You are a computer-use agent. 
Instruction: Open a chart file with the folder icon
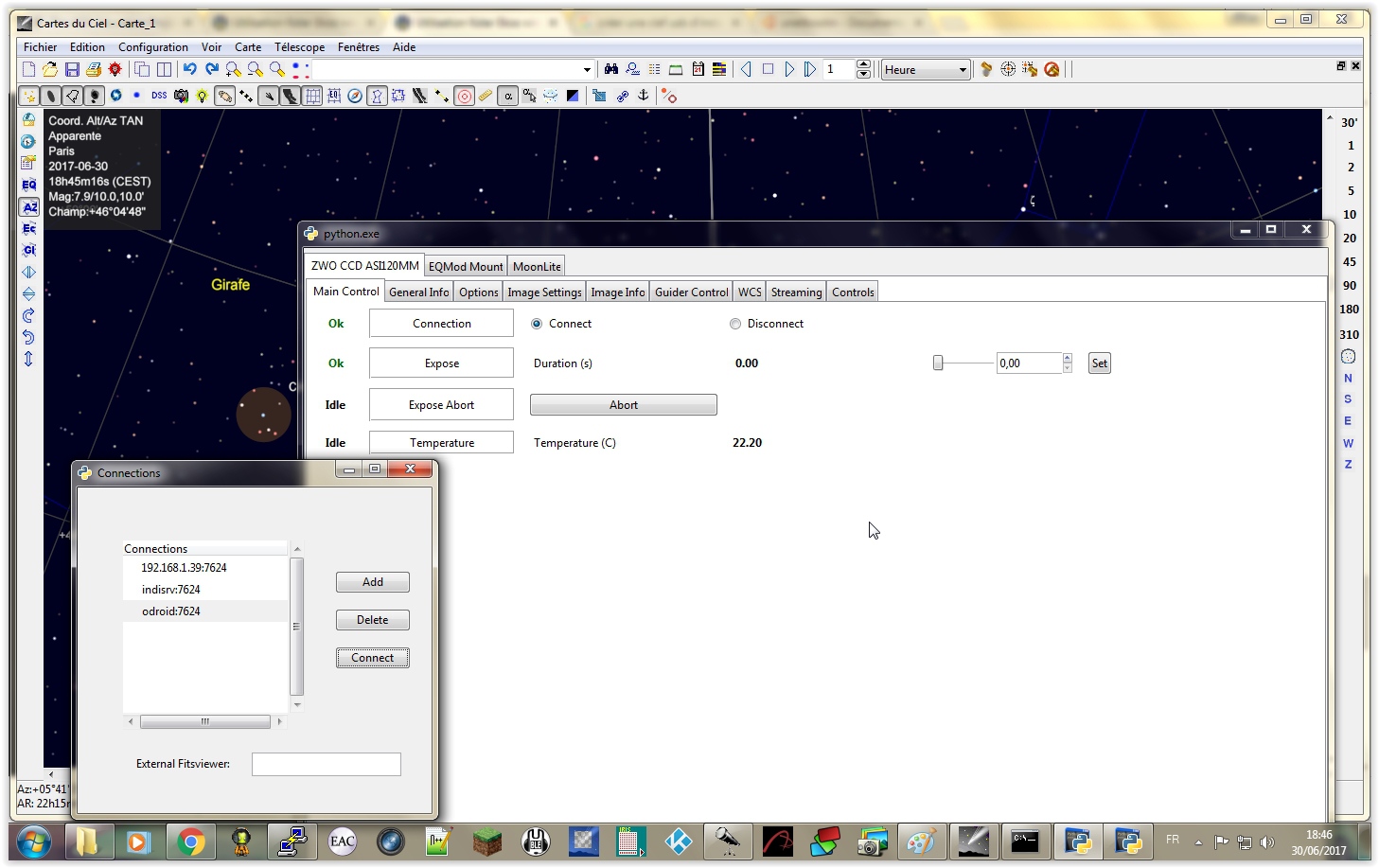(50, 69)
